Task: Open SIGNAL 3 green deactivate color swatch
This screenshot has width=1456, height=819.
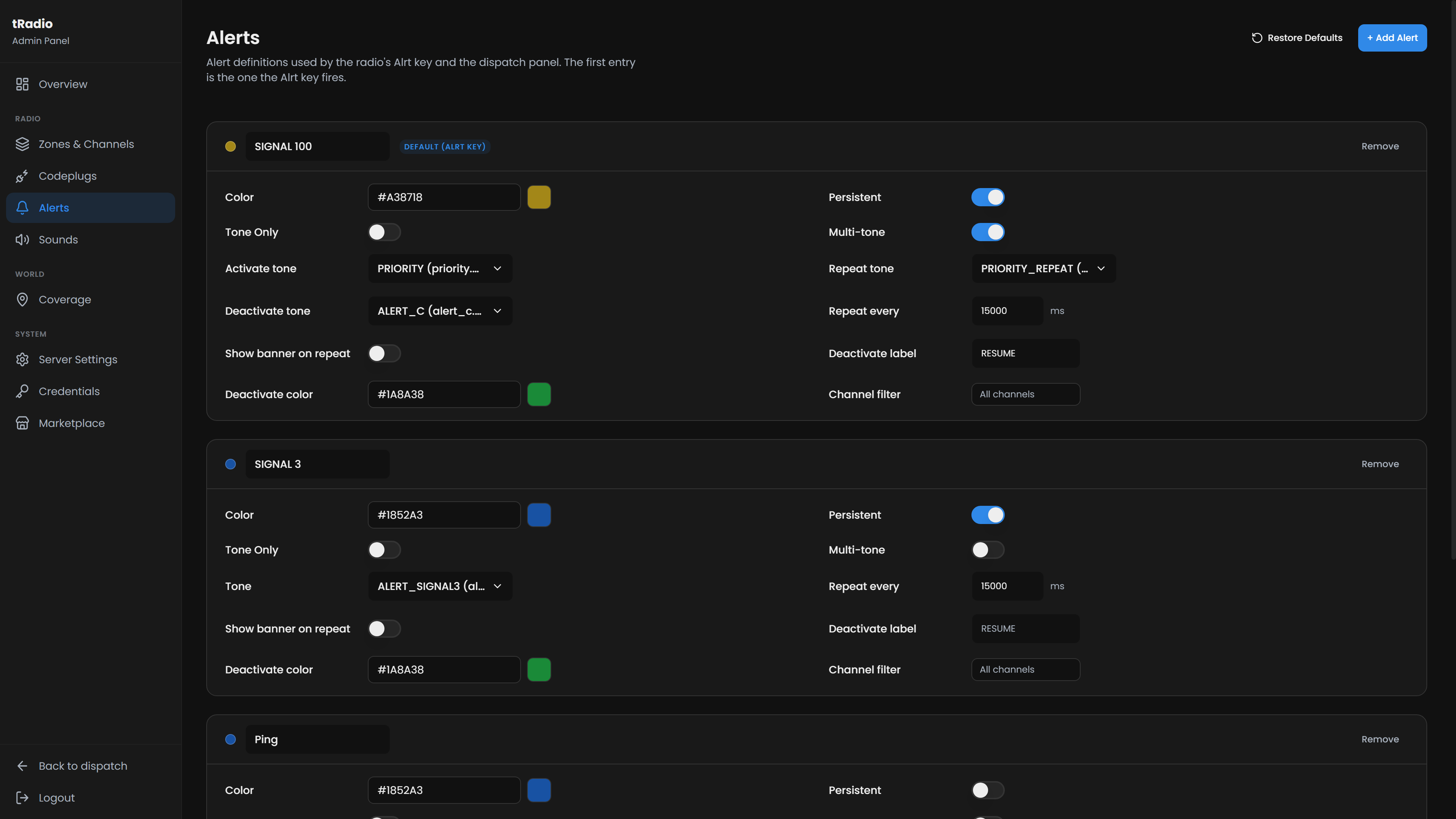Action: click(x=539, y=670)
